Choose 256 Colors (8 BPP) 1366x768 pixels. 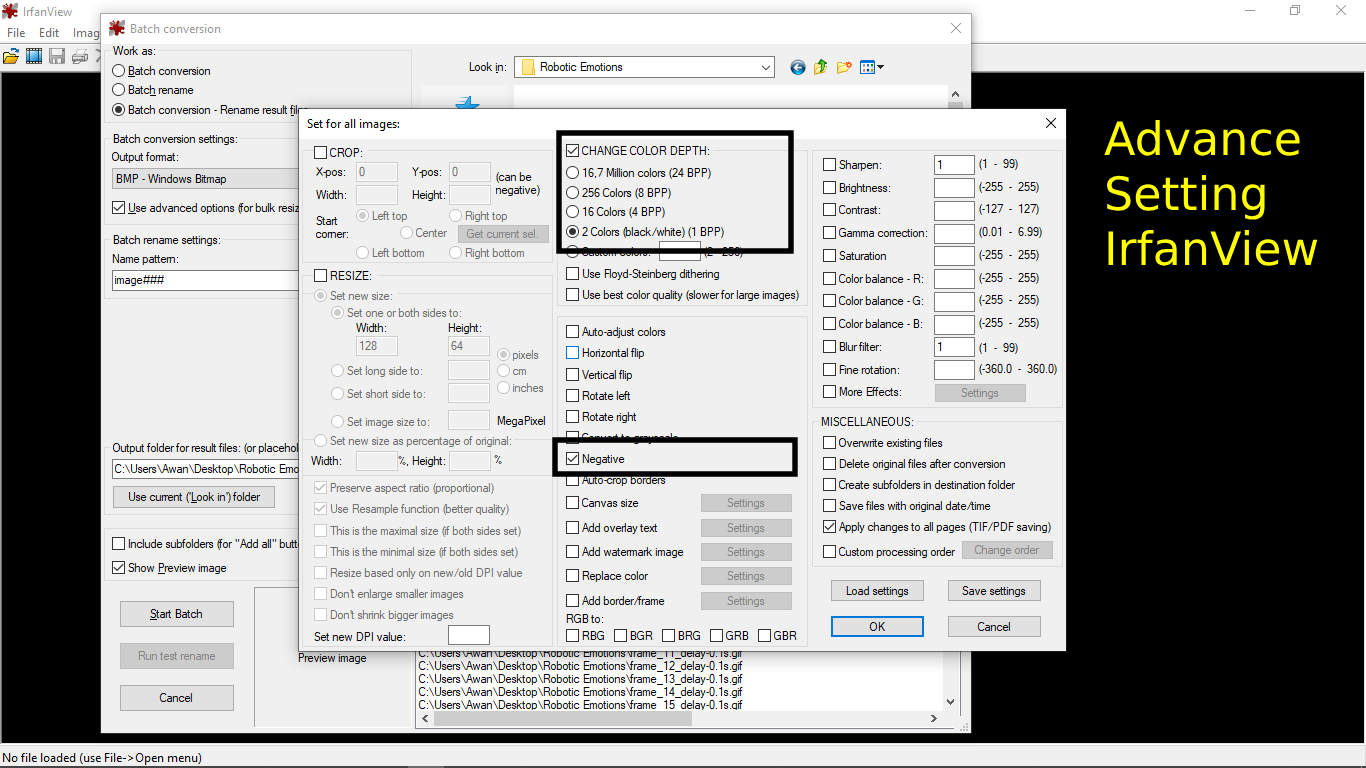pyautogui.click(x=573, y=192)
